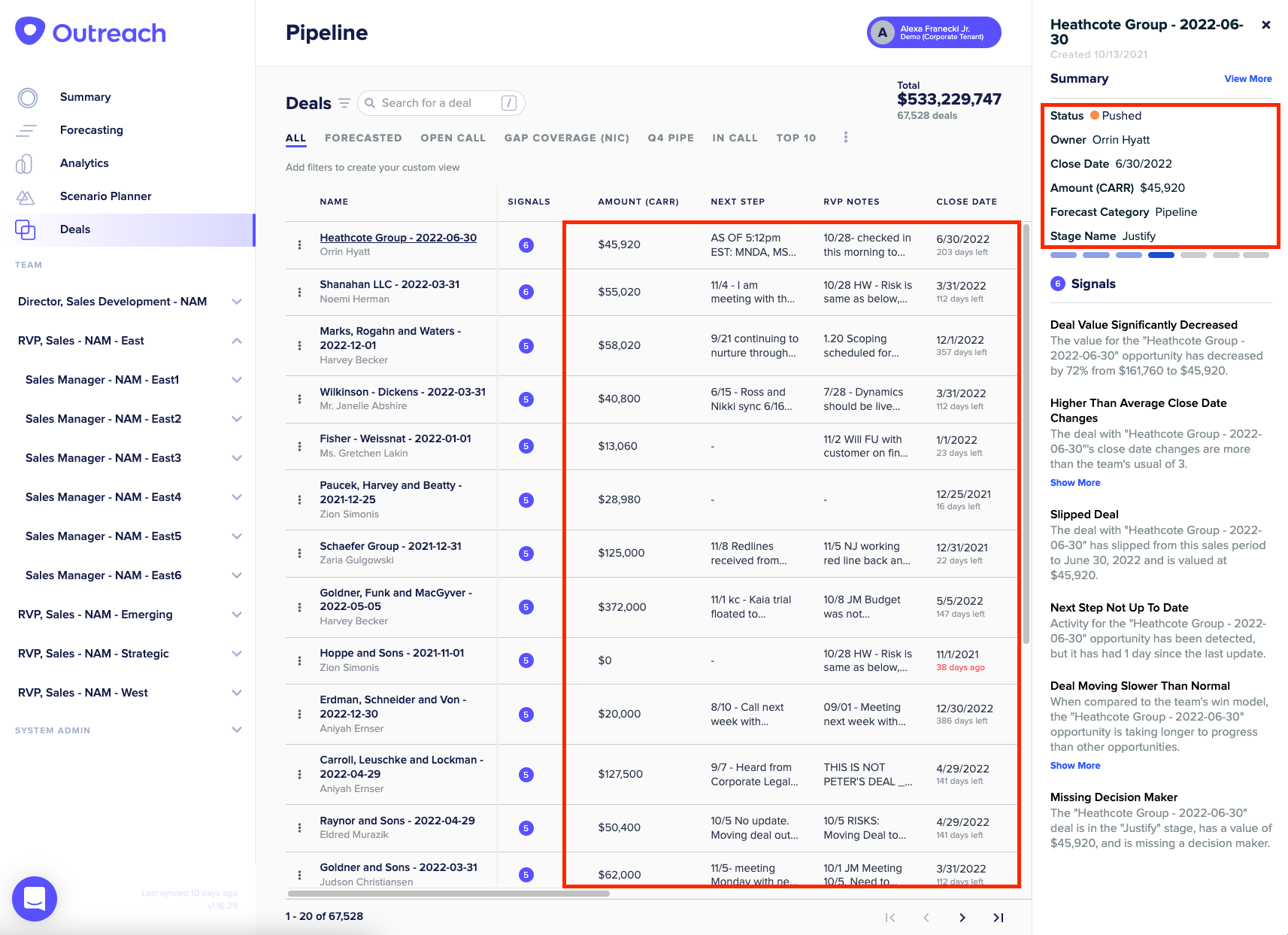Go to the next page of deals
Viewport: 1288px width, 935px height.
pyautogui.click(x=962, y=917)
